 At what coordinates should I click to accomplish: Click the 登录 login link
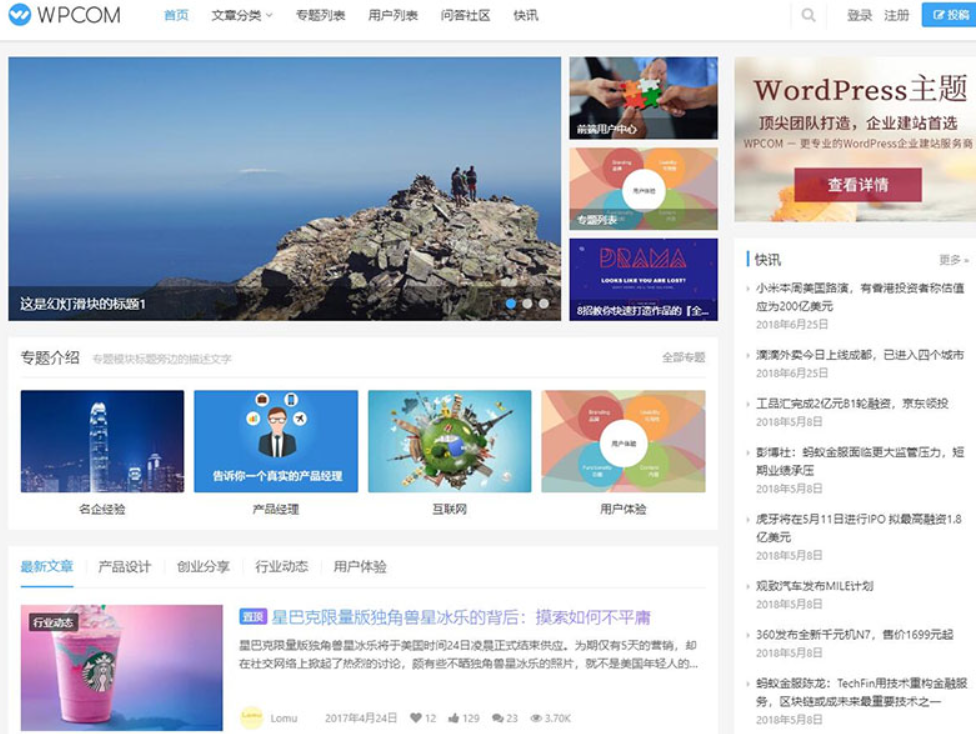click(859, 15)
